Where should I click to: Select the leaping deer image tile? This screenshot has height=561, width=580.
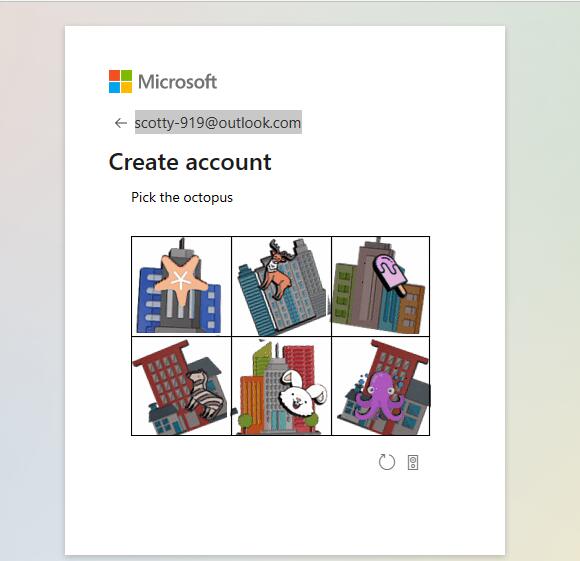coord(281,286)
